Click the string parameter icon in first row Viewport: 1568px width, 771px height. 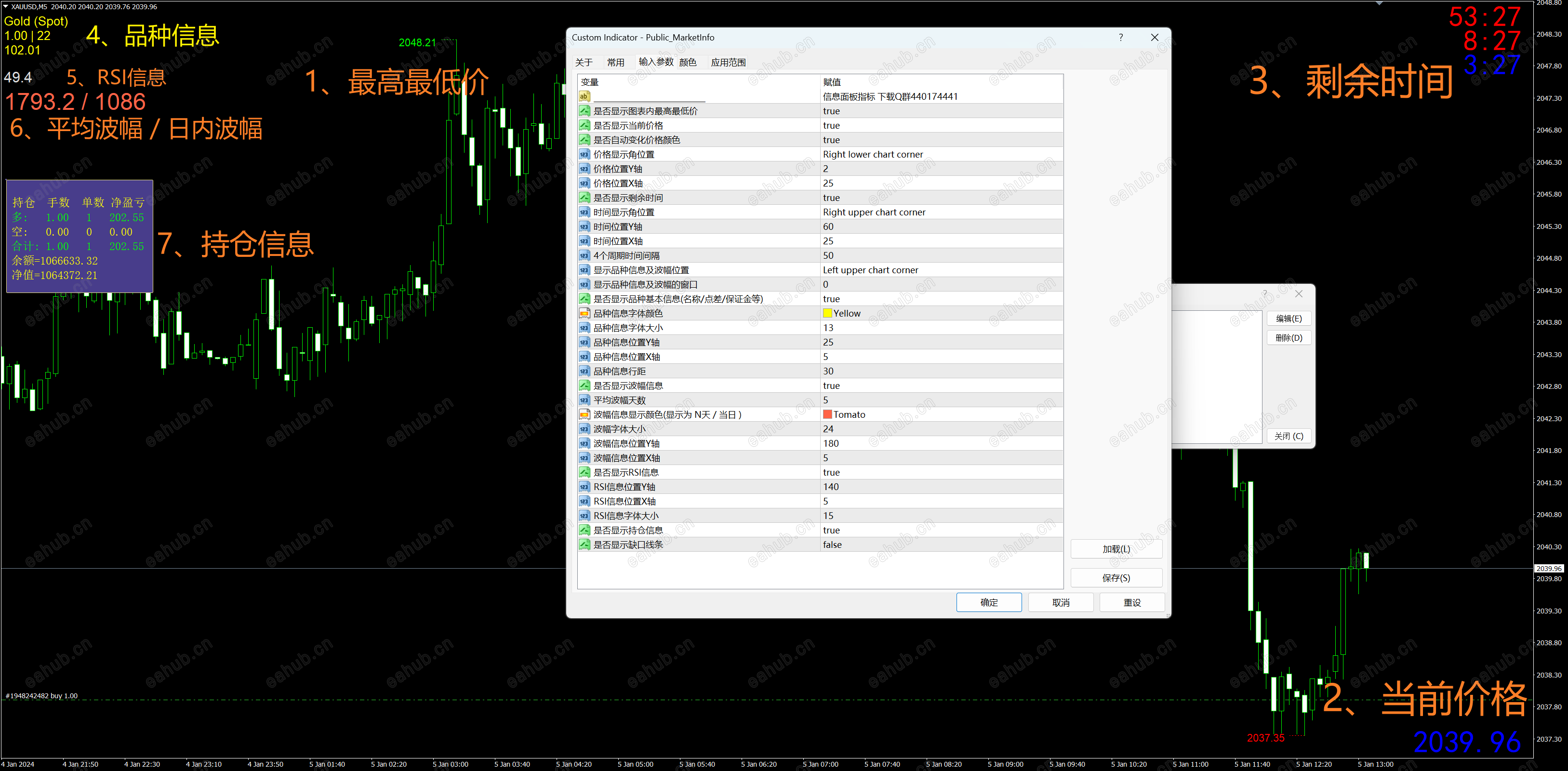(584, 96)
